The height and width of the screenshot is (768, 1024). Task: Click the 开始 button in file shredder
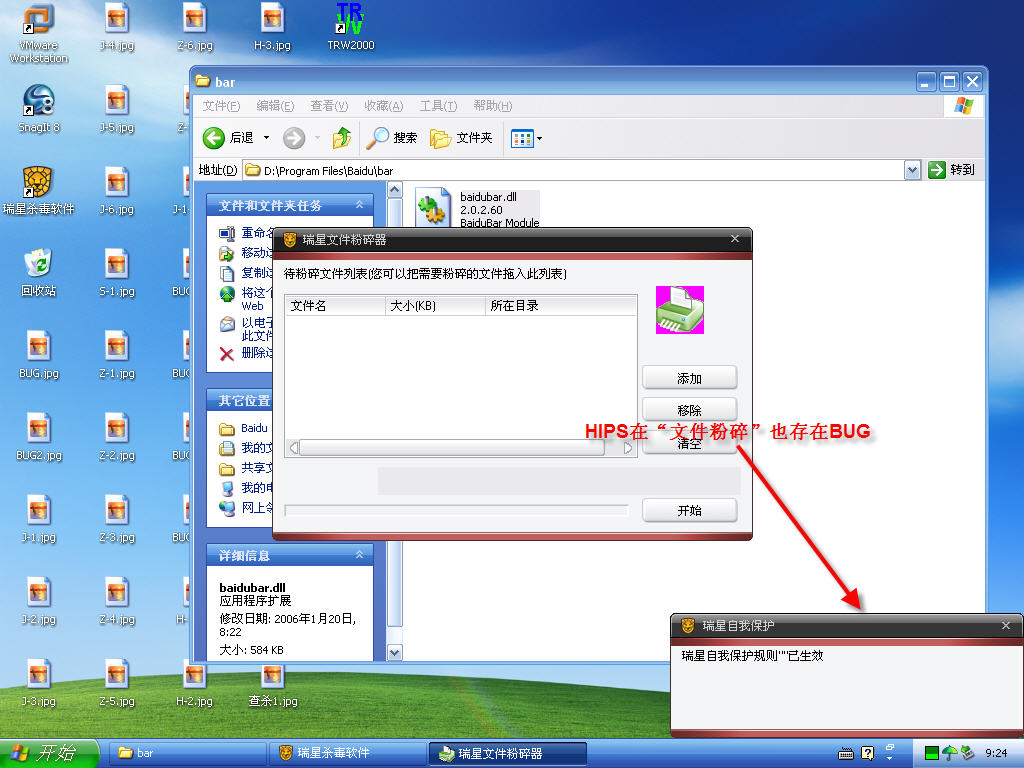(690, 510)
